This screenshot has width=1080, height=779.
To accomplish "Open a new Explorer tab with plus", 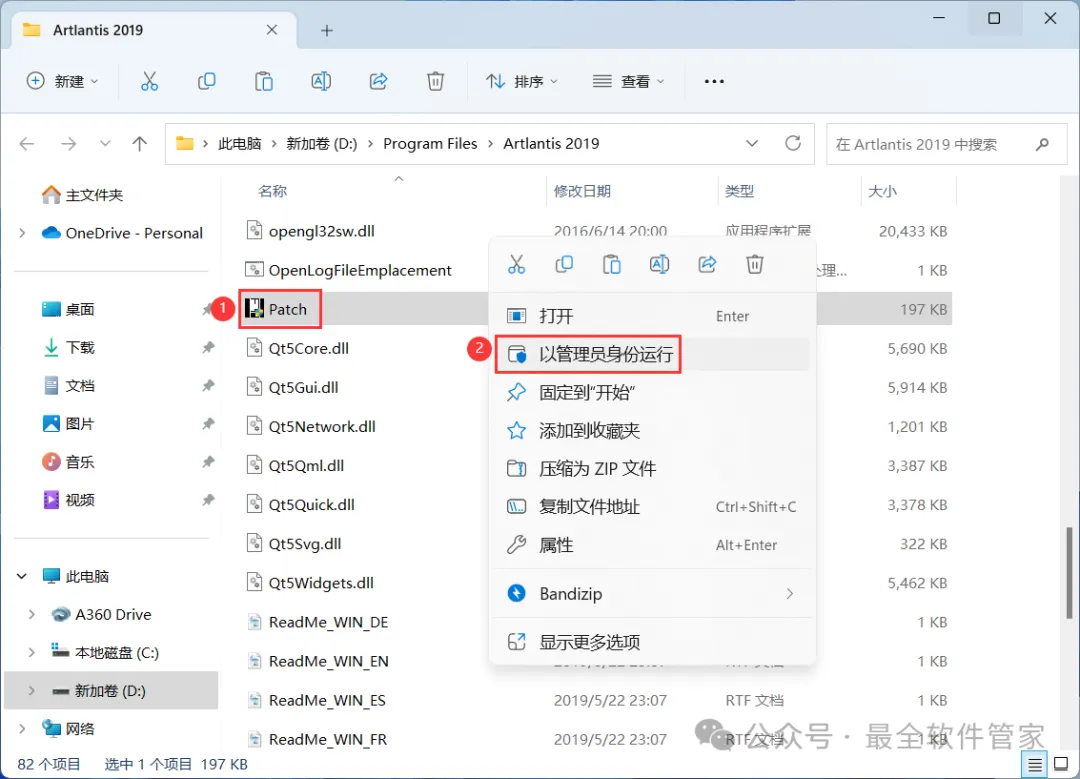I will pos(327,30).
